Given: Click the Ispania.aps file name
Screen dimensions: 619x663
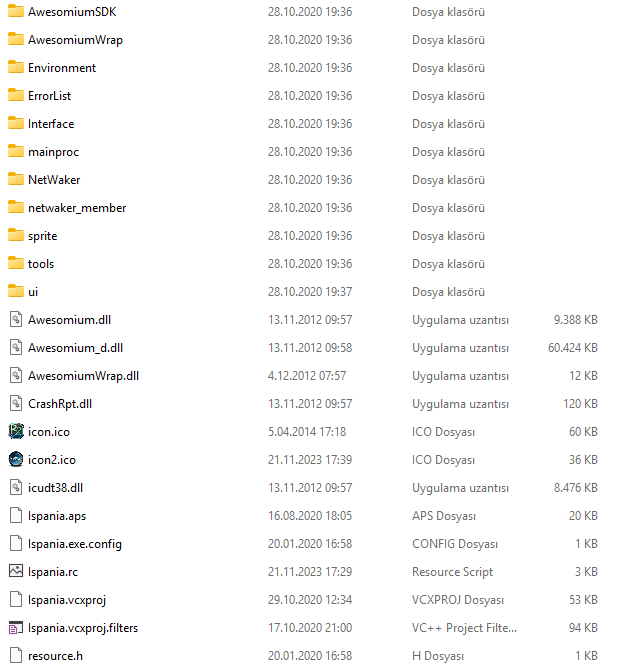Looking at the screenshot, I should point(57,516).
